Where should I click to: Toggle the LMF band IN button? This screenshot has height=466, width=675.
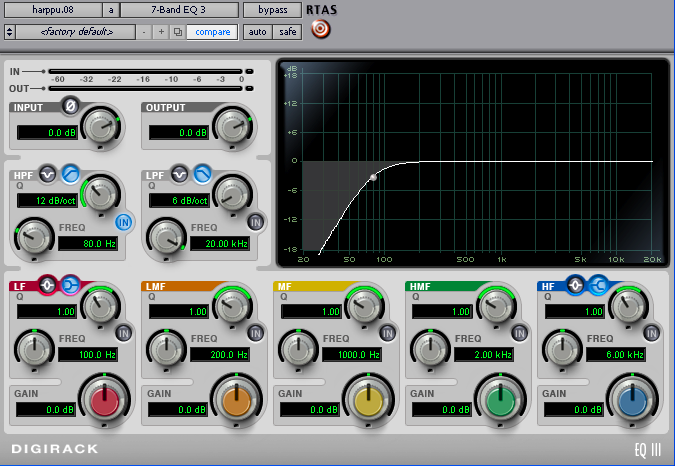point(256,333)
